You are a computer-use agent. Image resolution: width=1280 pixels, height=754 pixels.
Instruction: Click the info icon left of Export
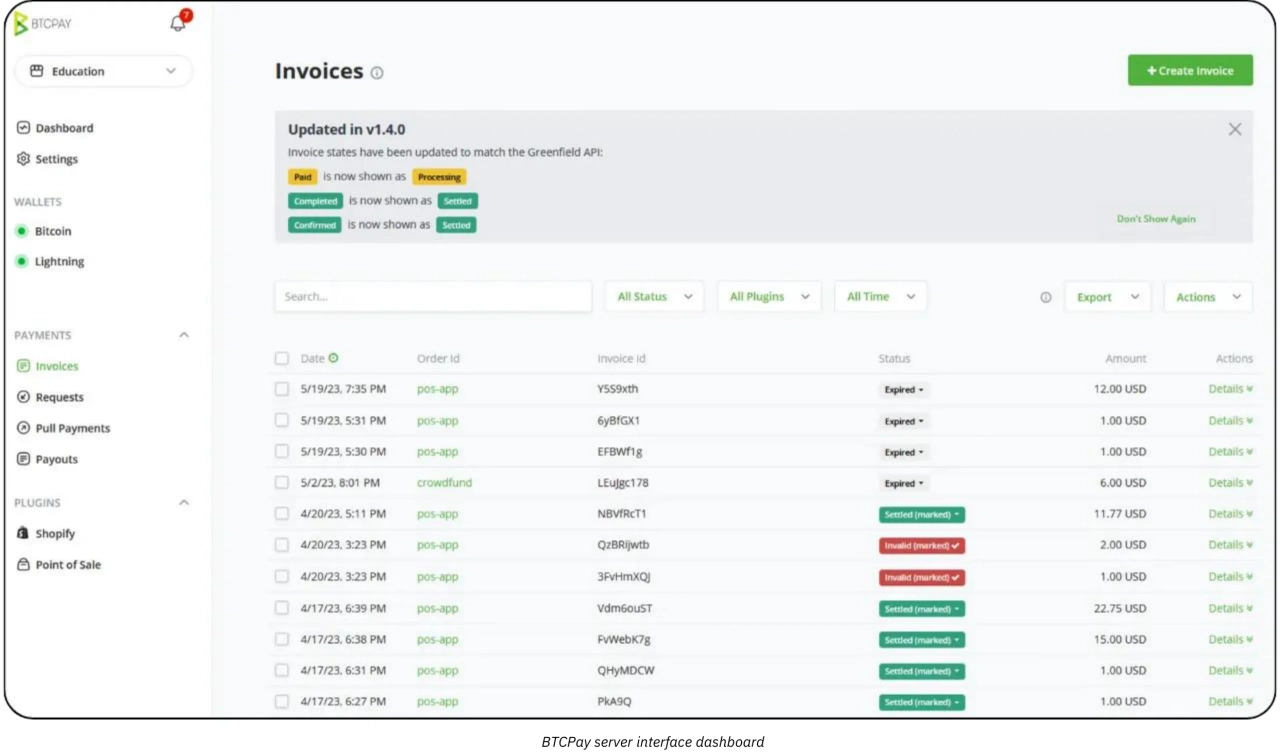tap(1046, 297)
